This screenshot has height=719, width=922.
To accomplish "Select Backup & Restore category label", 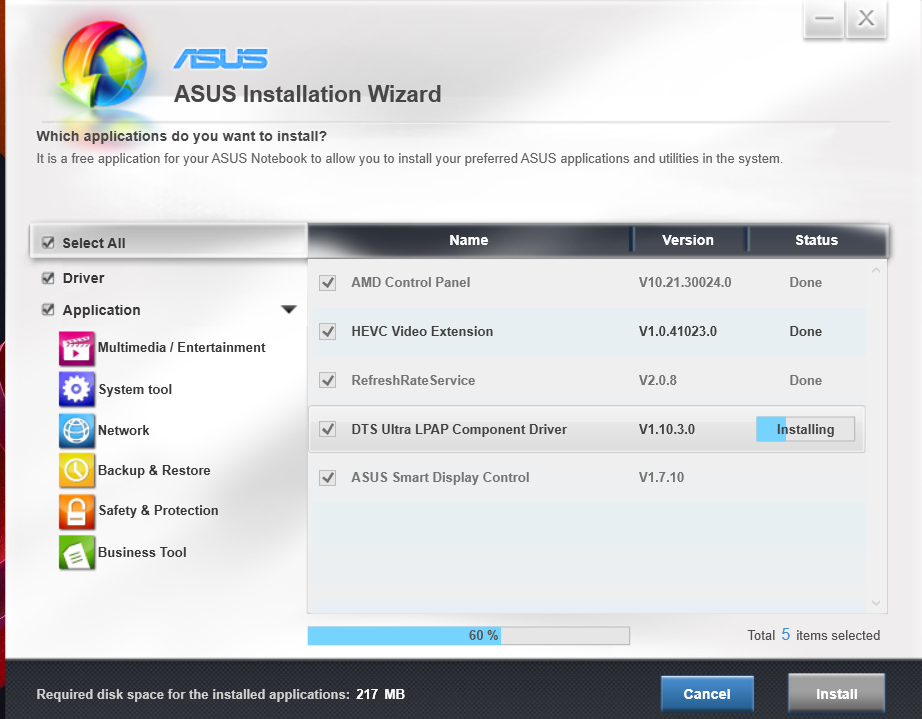I will [154, 470].
